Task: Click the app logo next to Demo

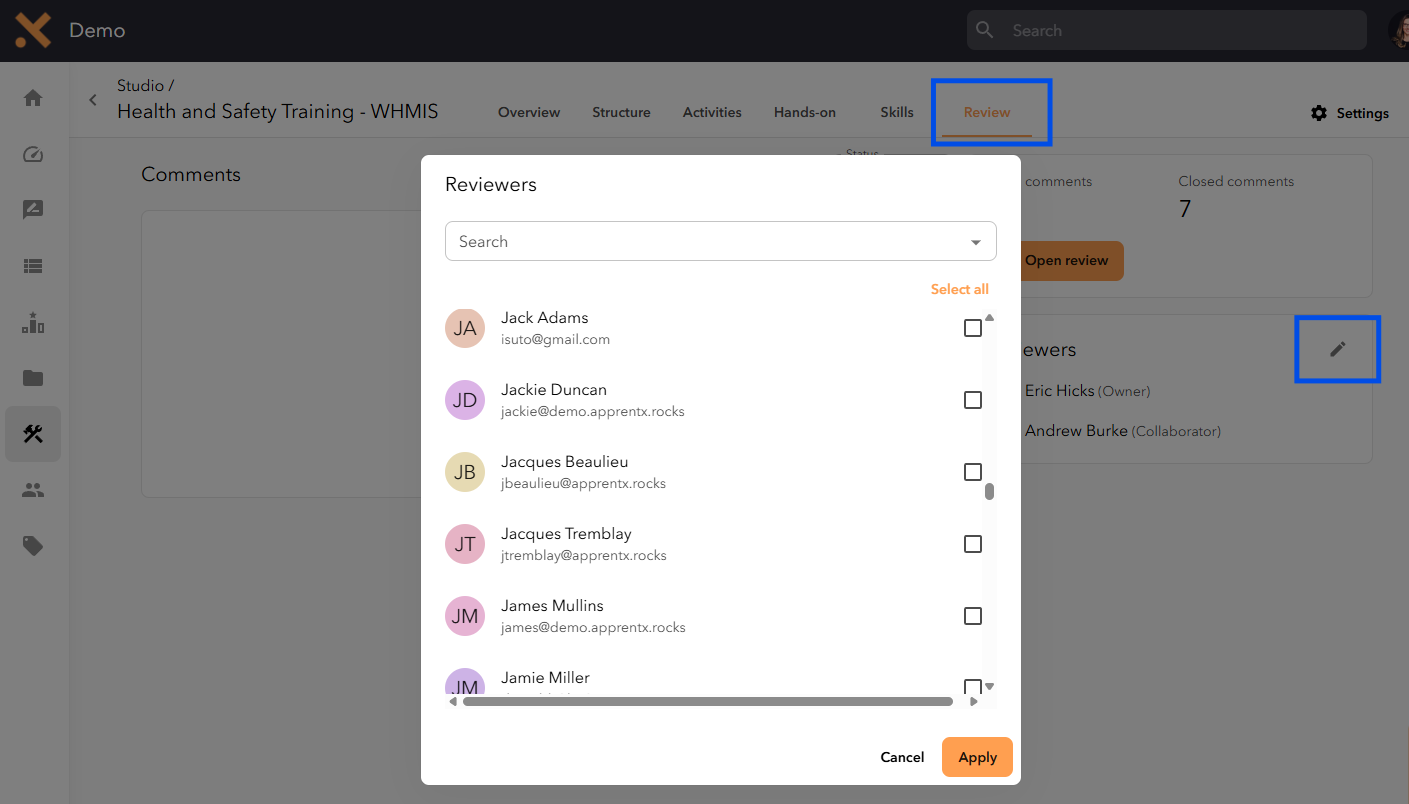Action: click(33, 30)
